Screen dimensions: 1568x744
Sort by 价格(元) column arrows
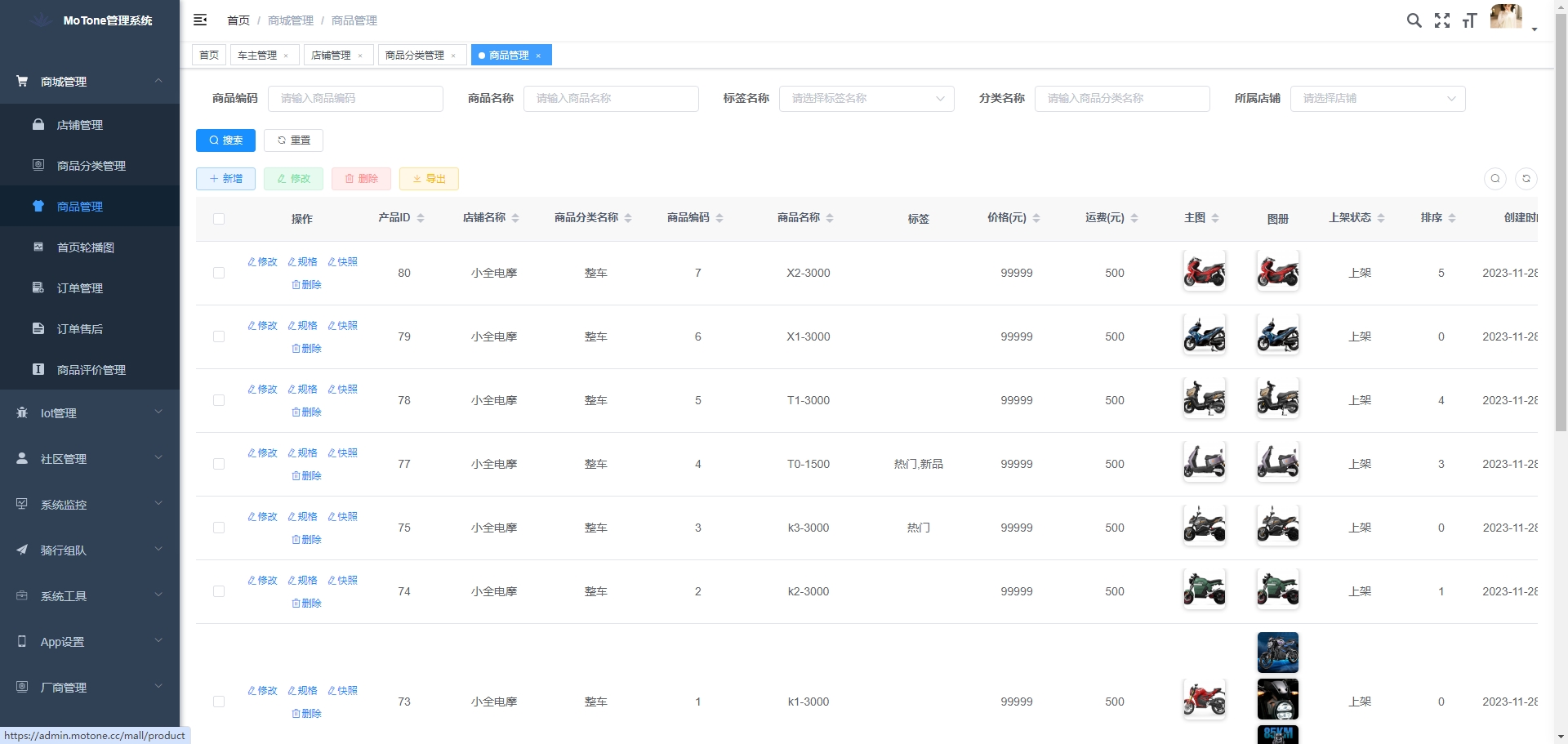(x=1036, y=218)
